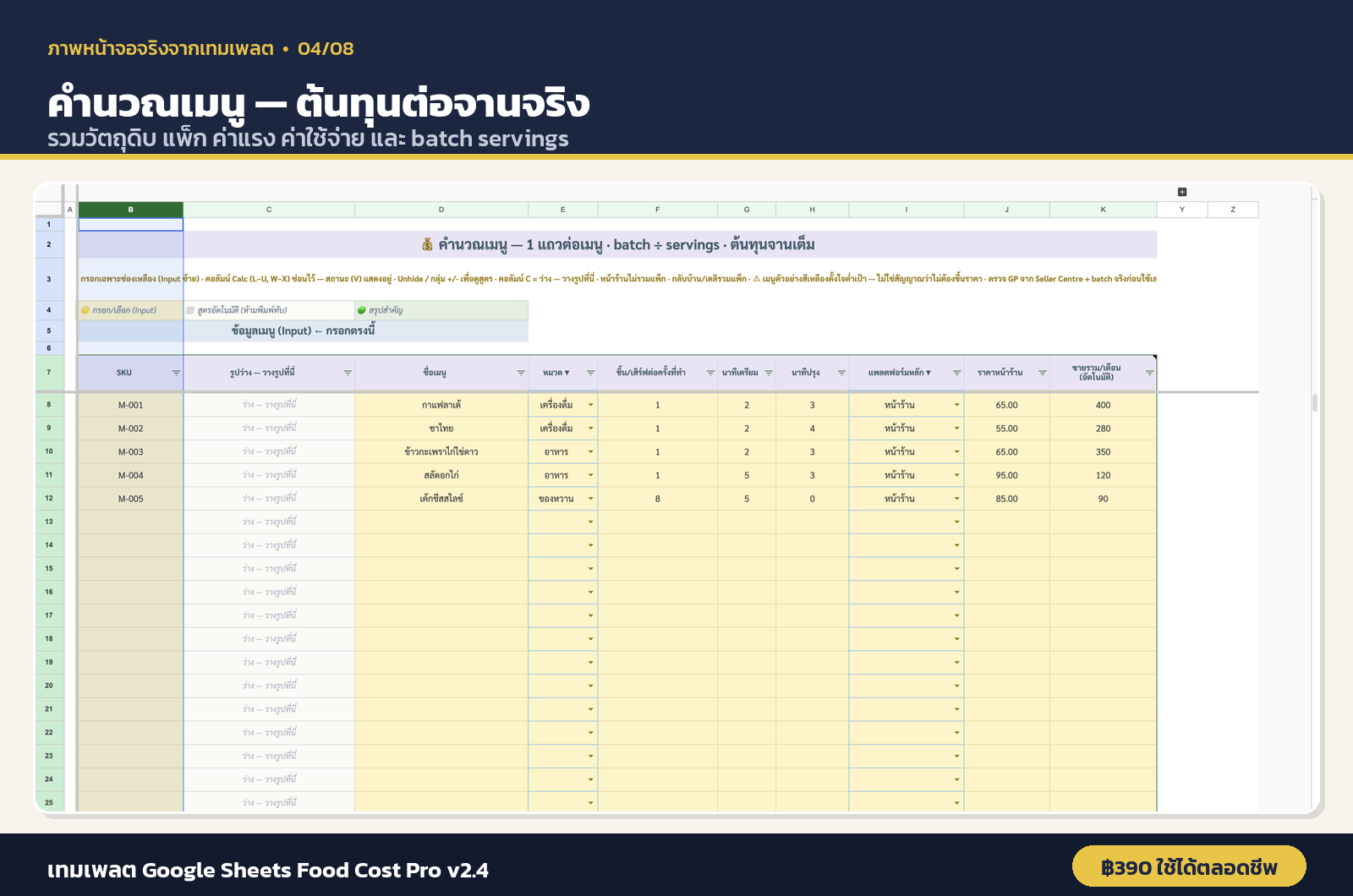Open empty category dropdown in row 13

(590, 522)
